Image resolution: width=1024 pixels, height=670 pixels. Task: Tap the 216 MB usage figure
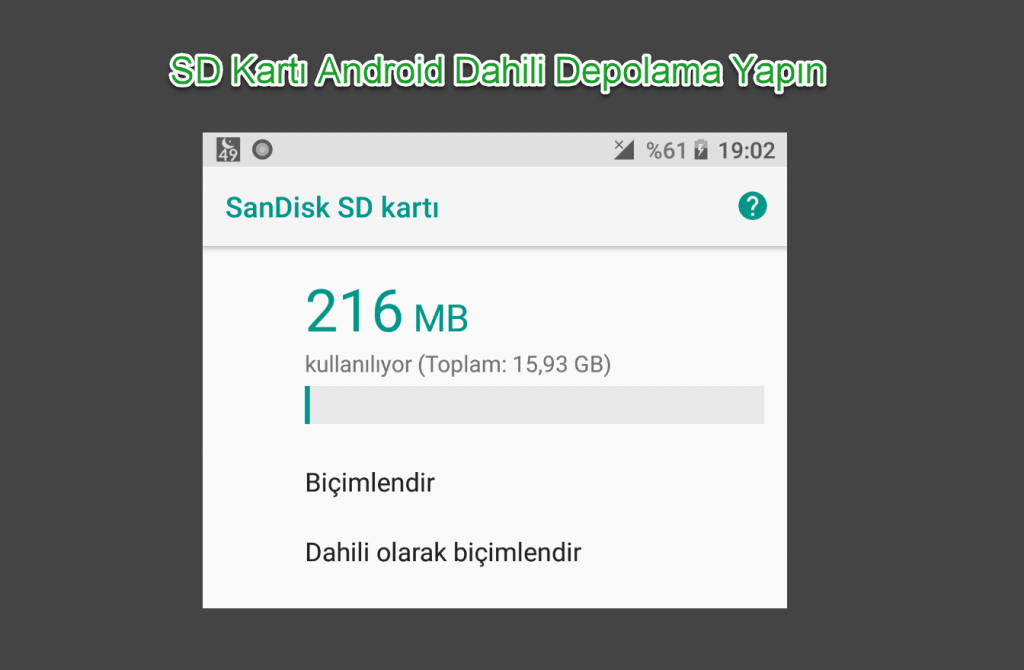387,311
